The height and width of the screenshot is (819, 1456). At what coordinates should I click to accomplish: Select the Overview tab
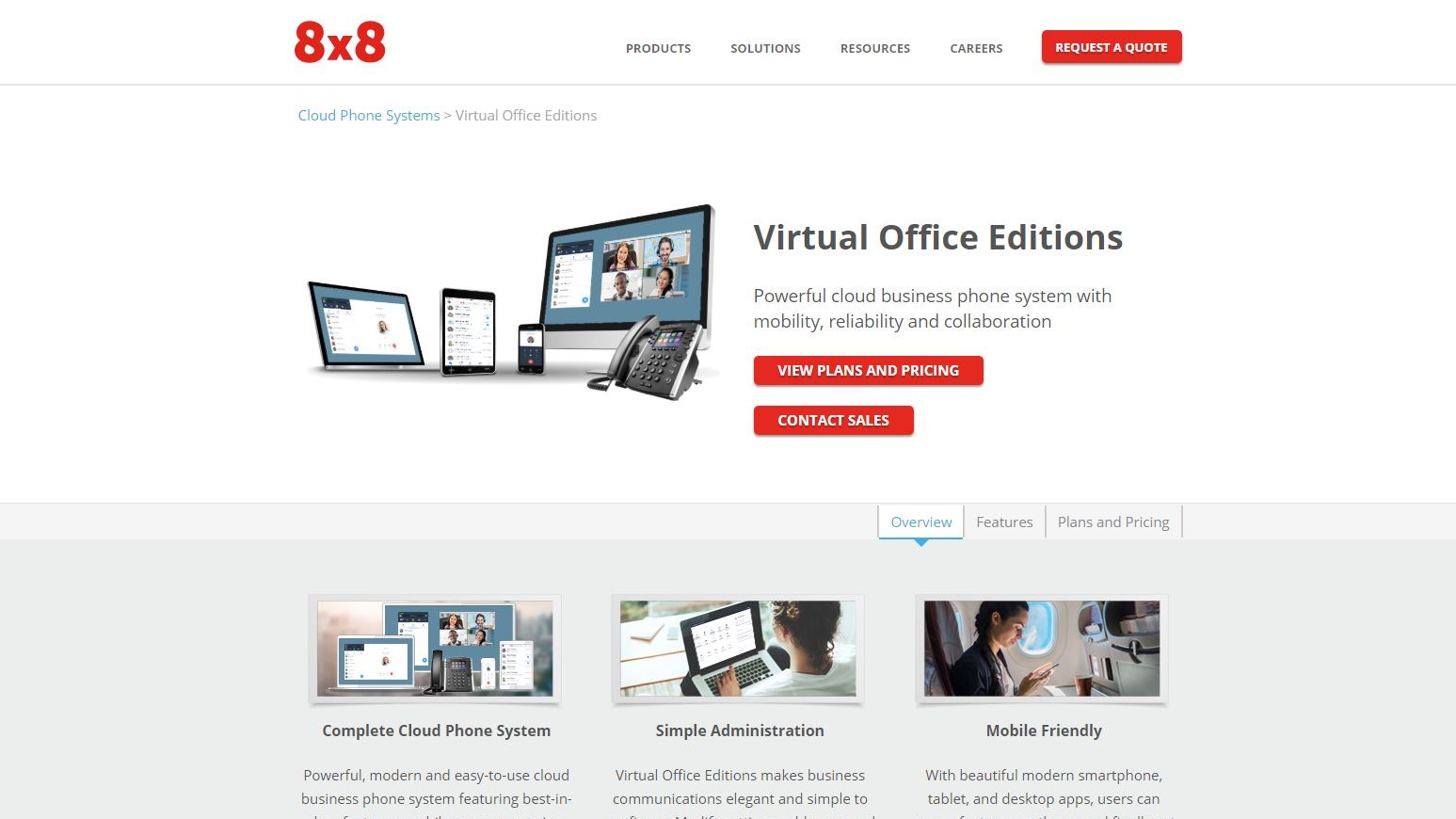click(920, 522)
